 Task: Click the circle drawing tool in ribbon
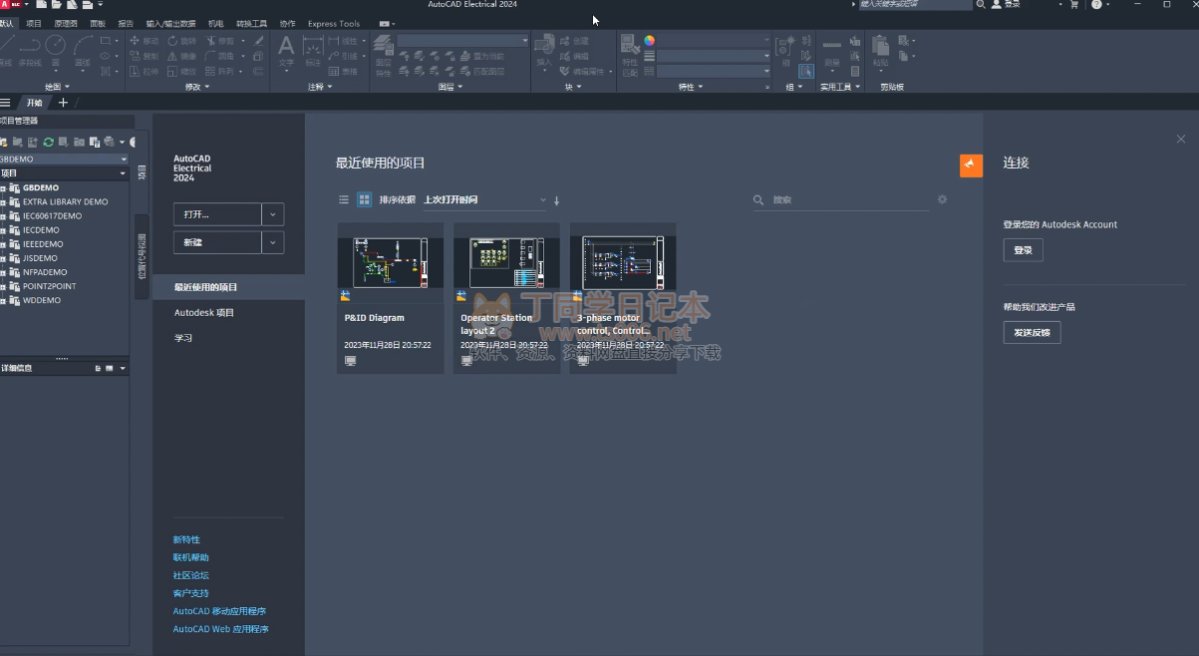(56, 44)
